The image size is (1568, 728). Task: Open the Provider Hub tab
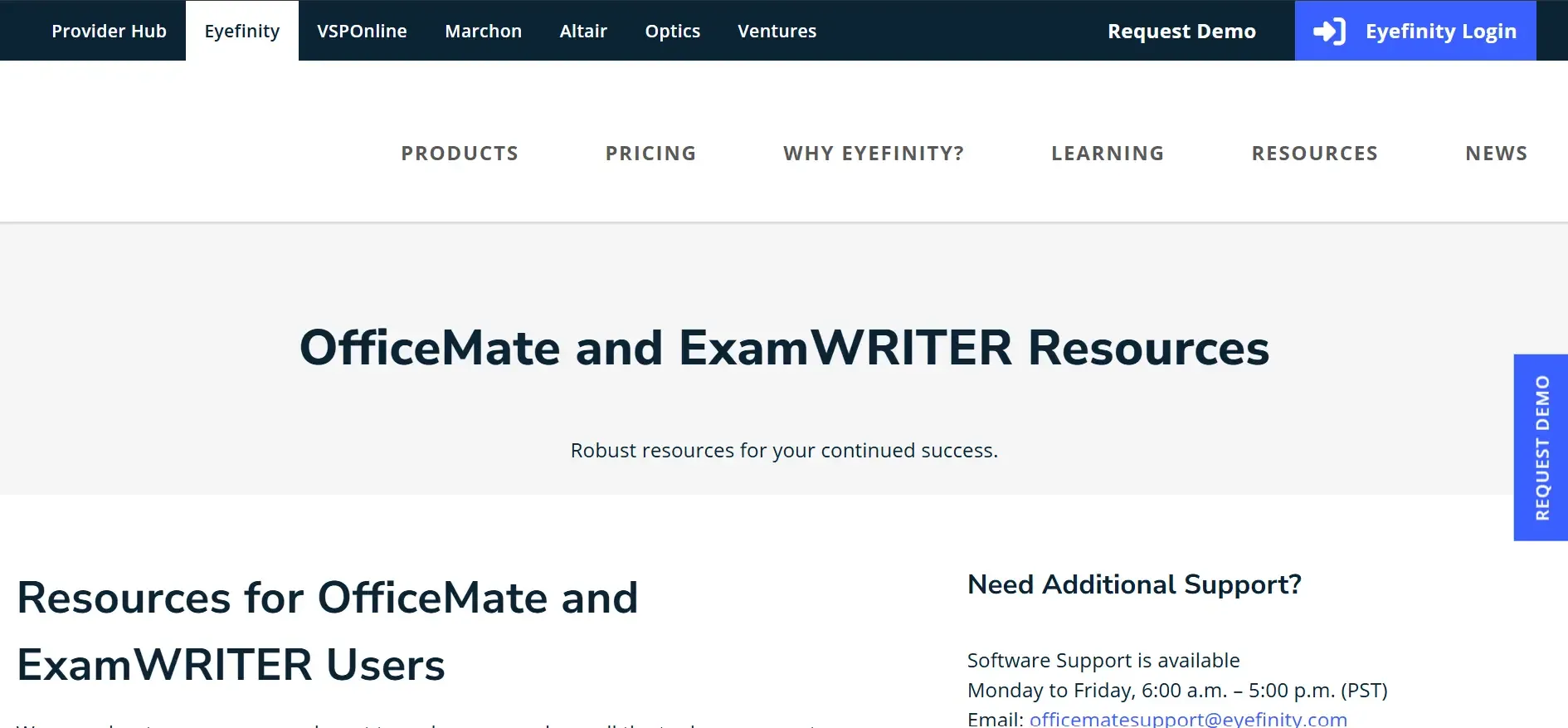109,31
